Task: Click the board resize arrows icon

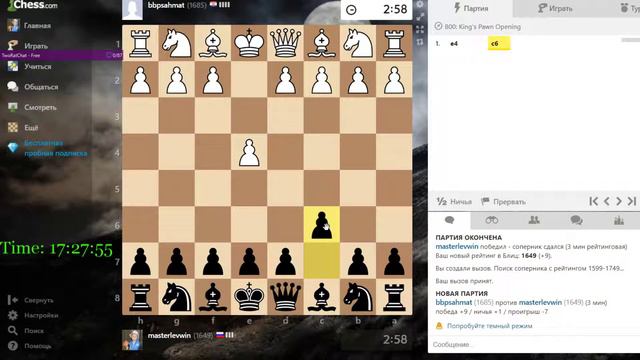Action: (420, 17)
